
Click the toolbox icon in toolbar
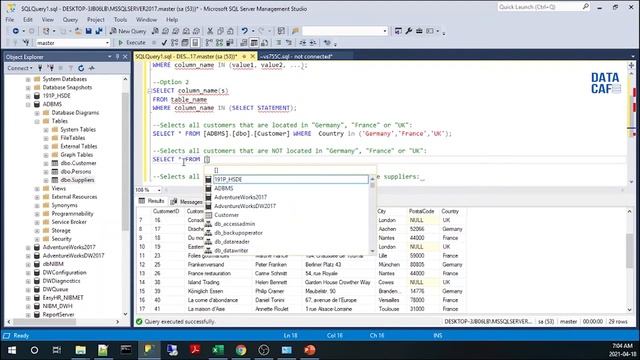pos(419,31)
